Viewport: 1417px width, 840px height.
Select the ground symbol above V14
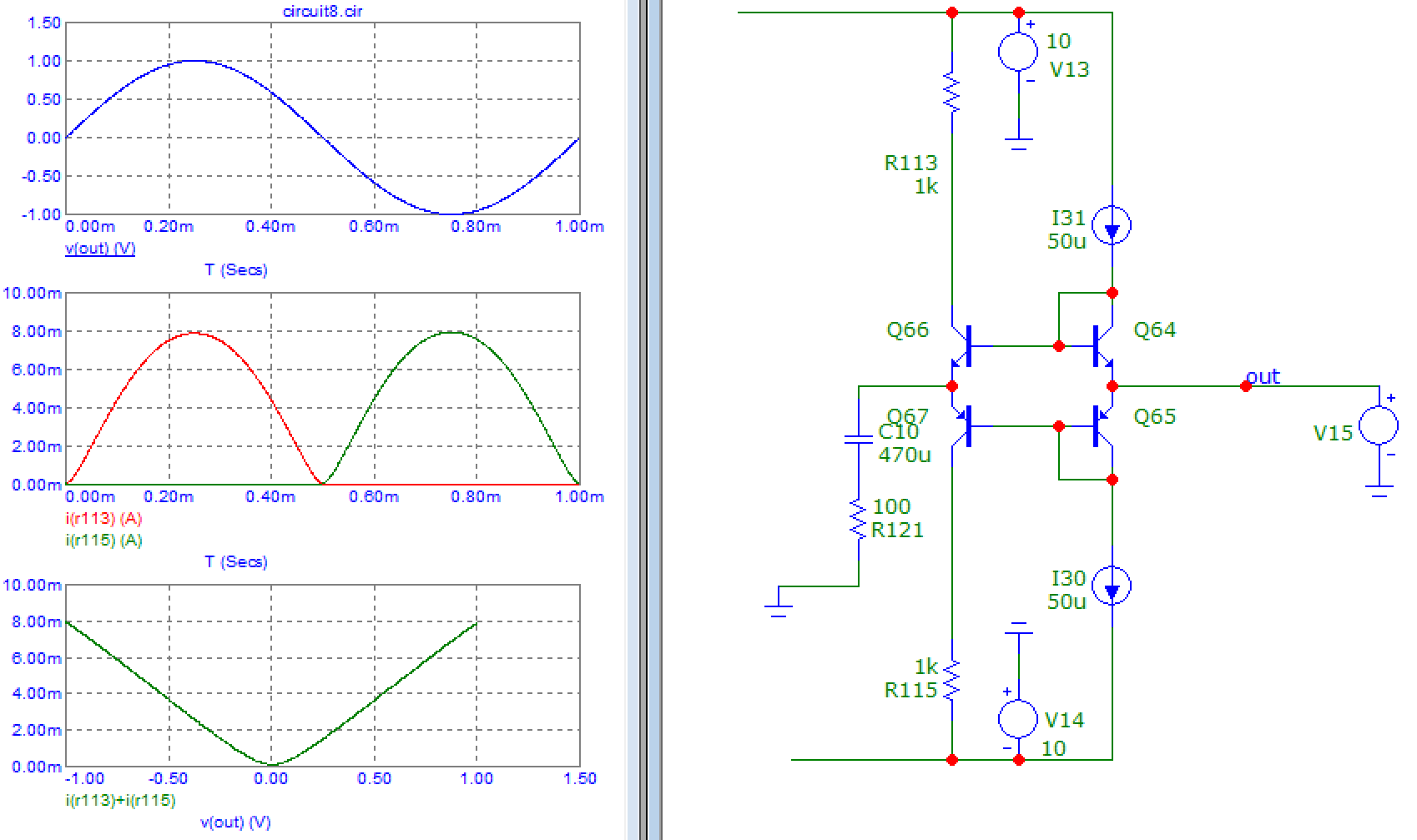tap(1018, 627)
